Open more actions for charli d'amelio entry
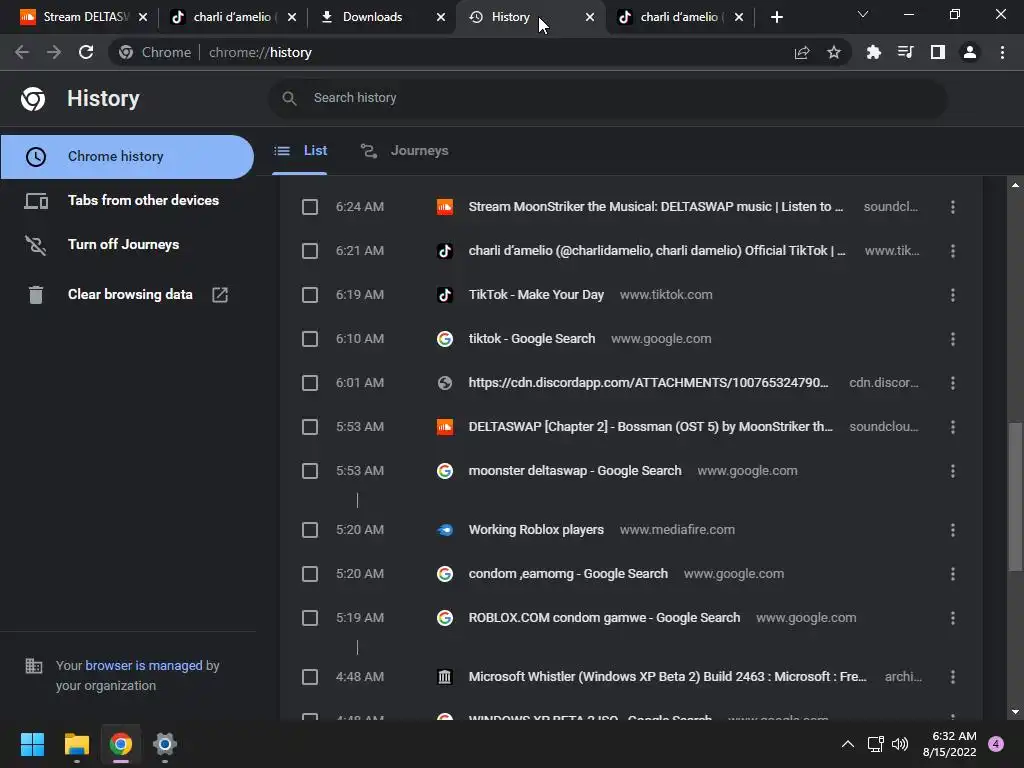Screen dimensions: 1024x768 click(953, 251)
